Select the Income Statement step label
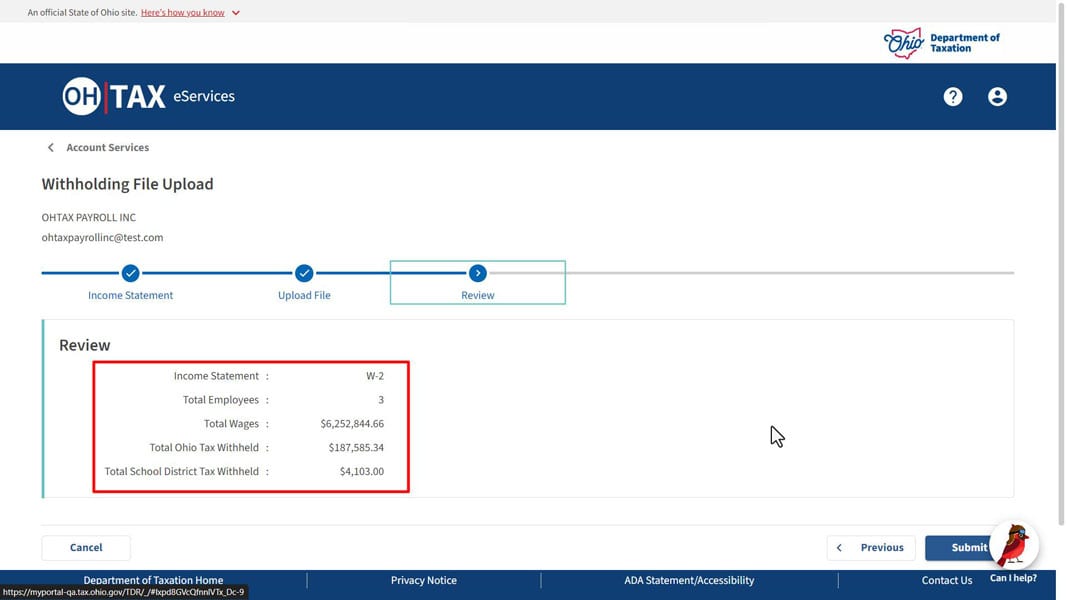Viewport: 1067px width, 600px height. tap(130, 295)
